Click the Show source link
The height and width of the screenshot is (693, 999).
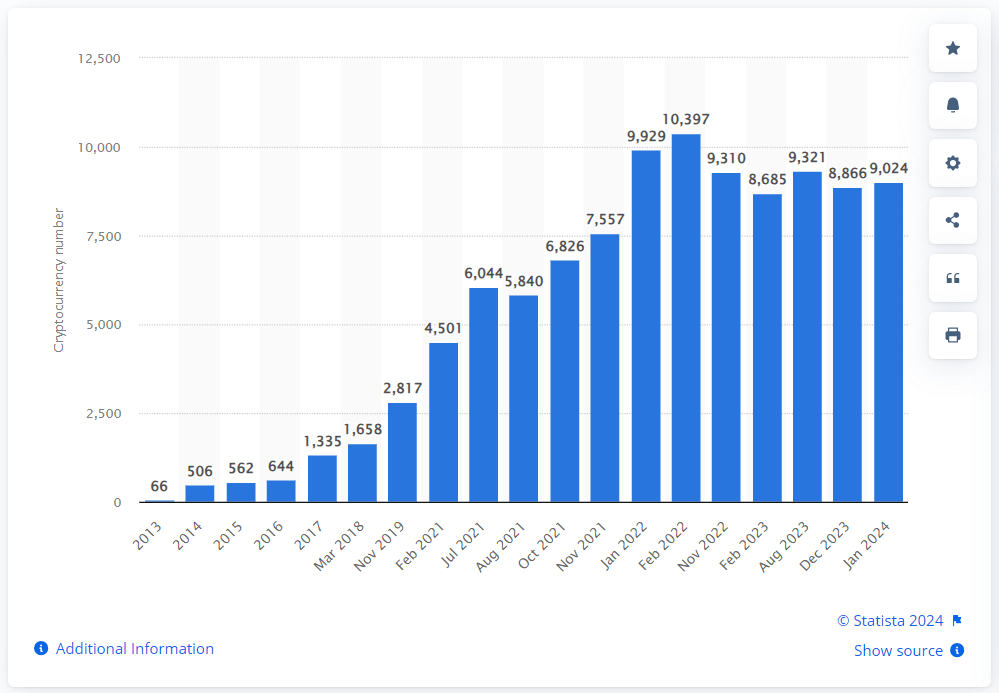[898, 651]
